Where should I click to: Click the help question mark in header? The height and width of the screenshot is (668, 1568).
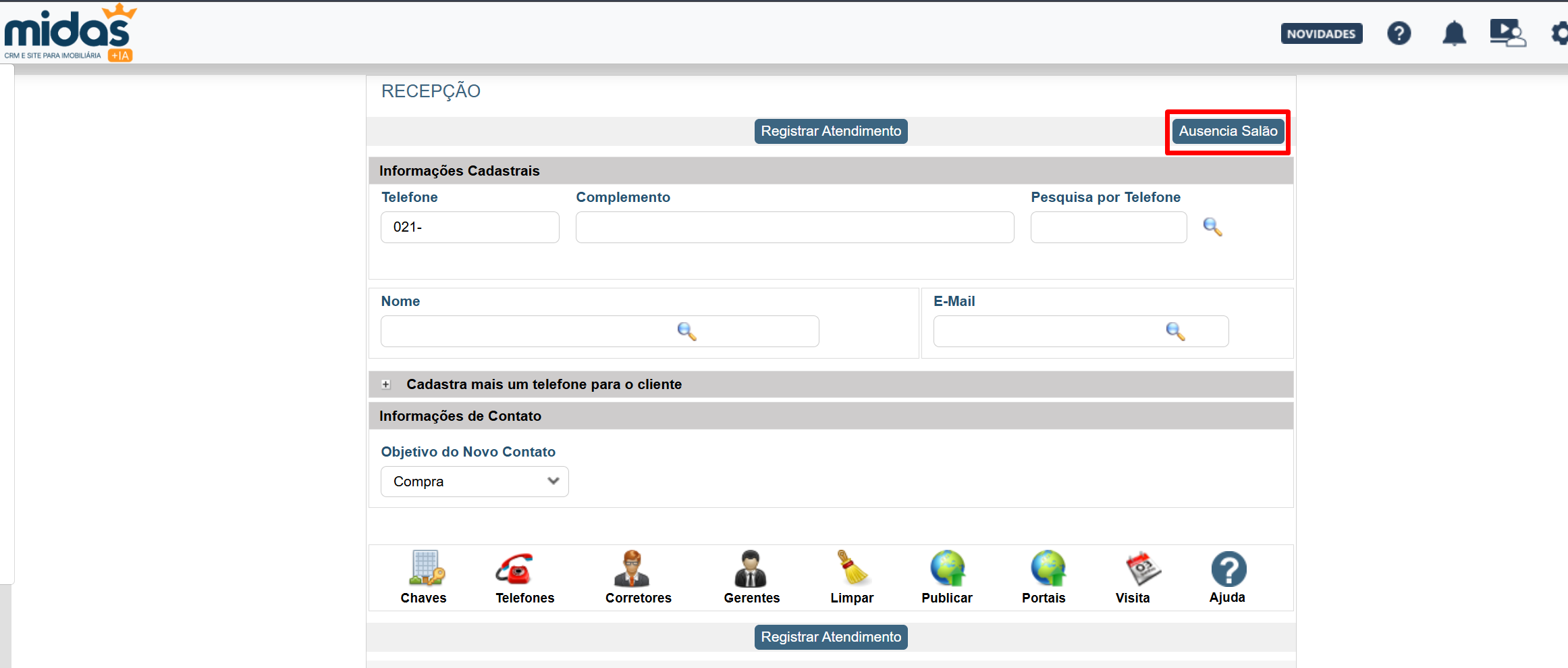tap(1399, 33)
